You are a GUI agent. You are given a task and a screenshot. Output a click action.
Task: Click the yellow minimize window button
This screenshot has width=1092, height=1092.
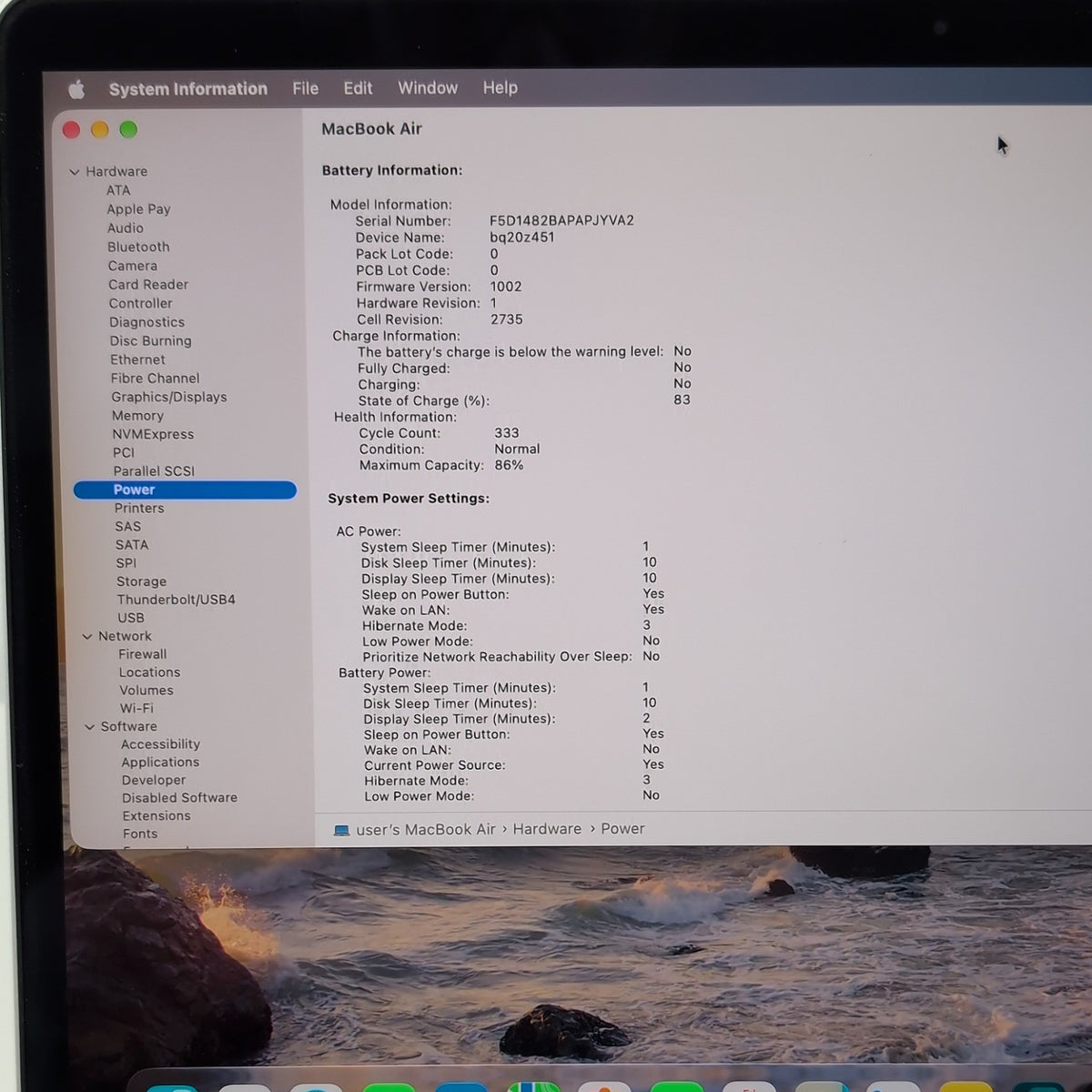(100, 130)
